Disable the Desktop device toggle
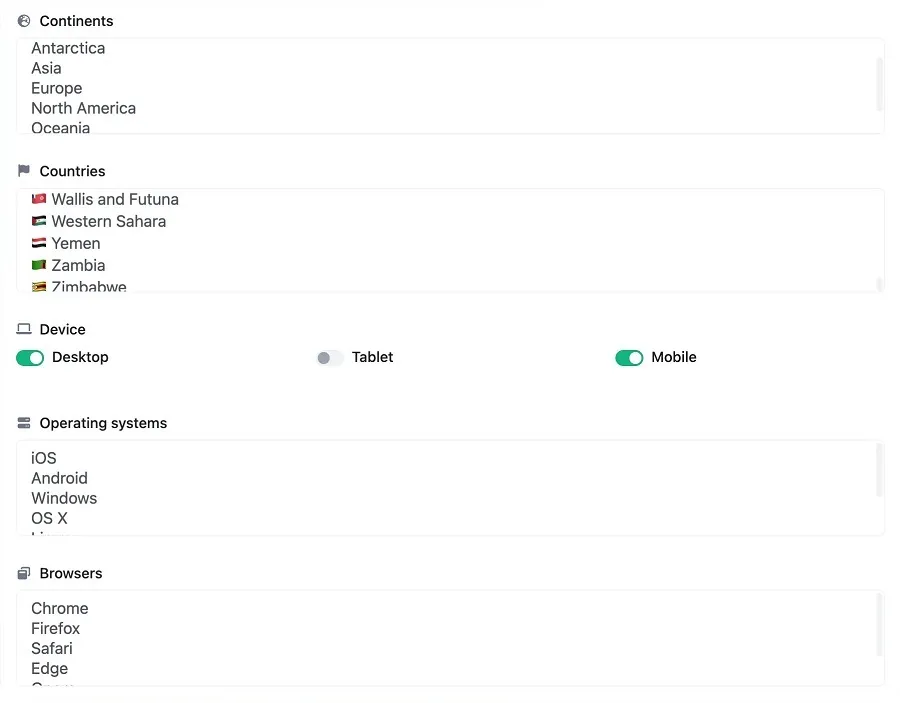Viewport: 900px width, 703px height. 30,358
